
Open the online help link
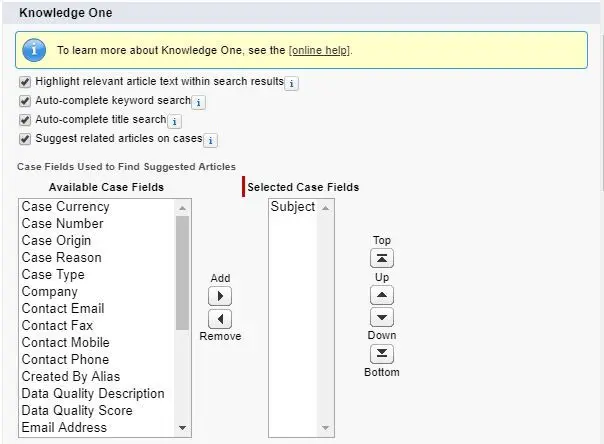coord(319,50)
